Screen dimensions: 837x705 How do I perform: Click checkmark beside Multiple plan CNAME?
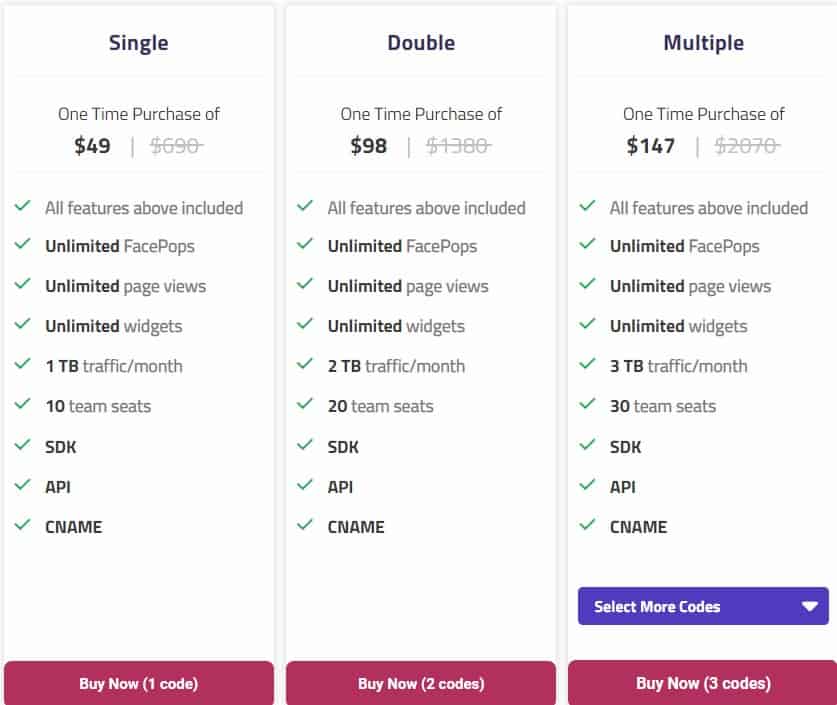pyautogui.click(x=588, y=525)
